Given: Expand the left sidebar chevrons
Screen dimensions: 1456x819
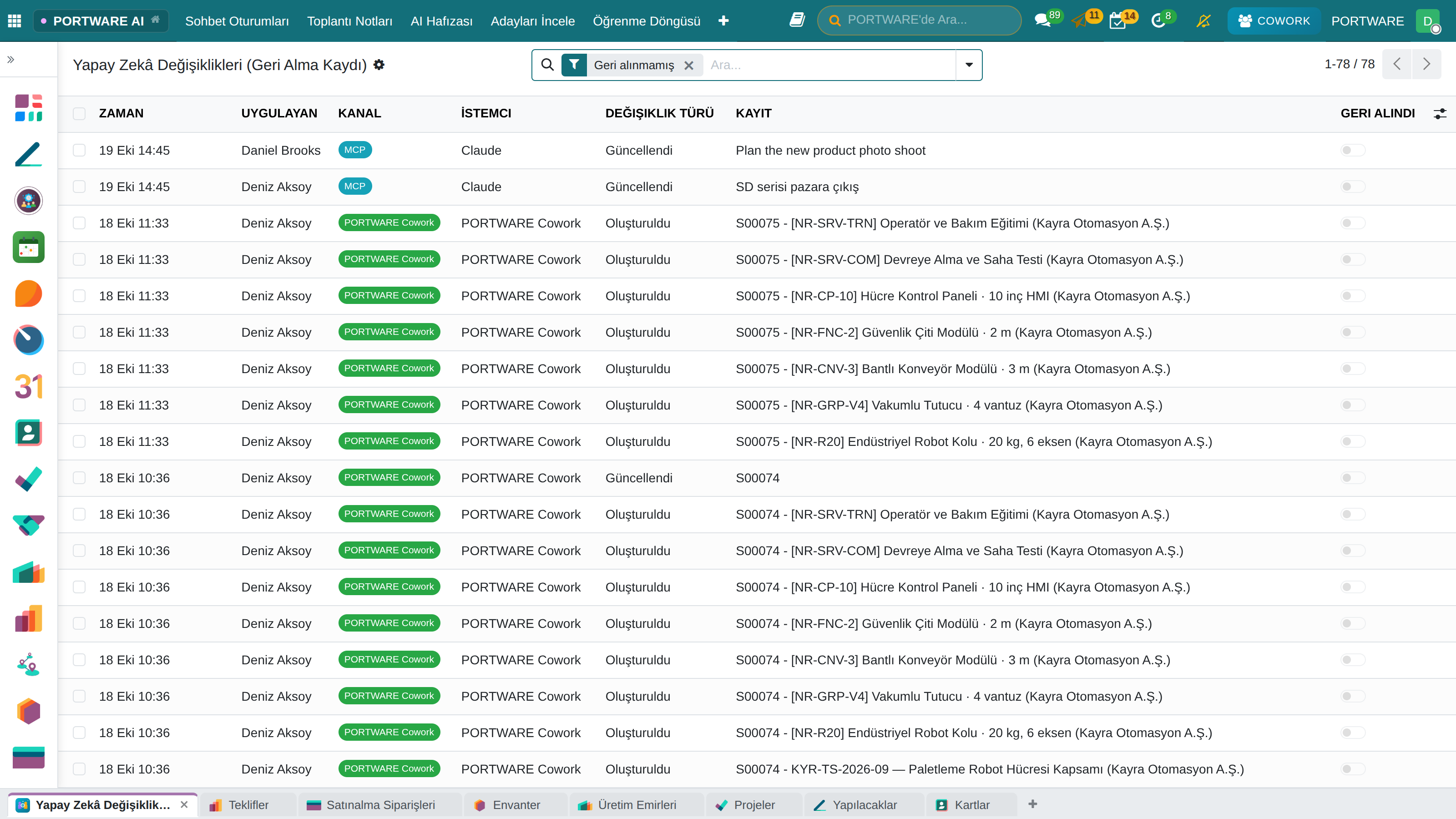Looking at the screenshot, I should 11,59.
